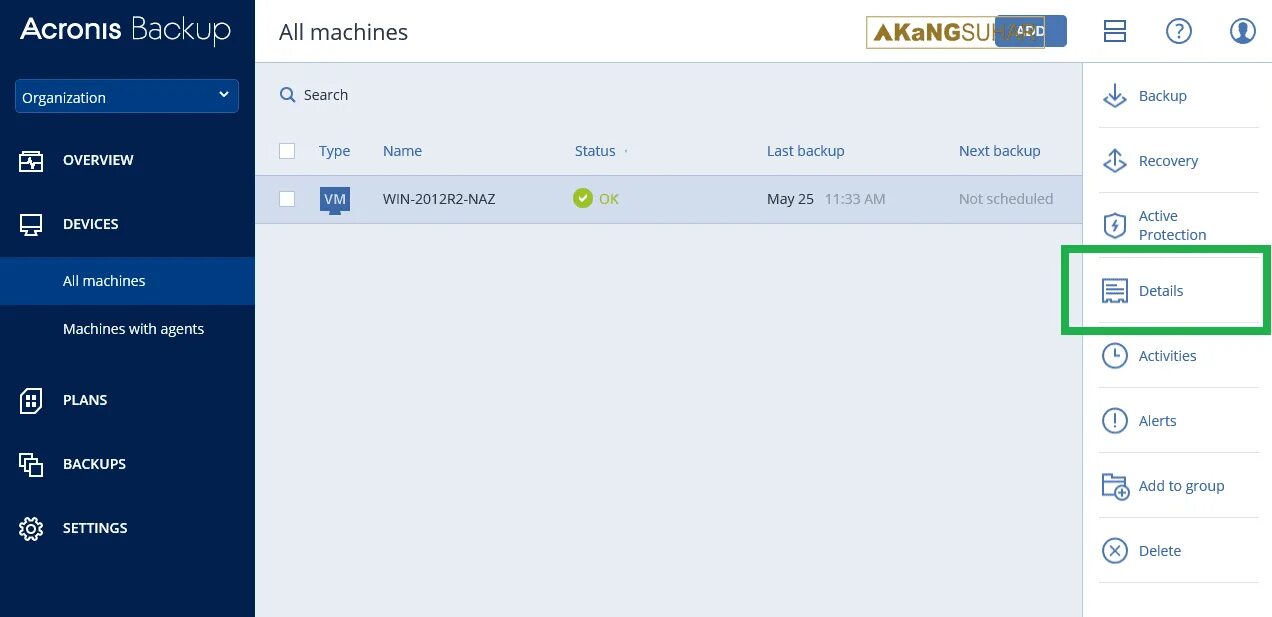1272x617 pixels.
Task: Go to OVERVIEW section
Action: (98, 160)
